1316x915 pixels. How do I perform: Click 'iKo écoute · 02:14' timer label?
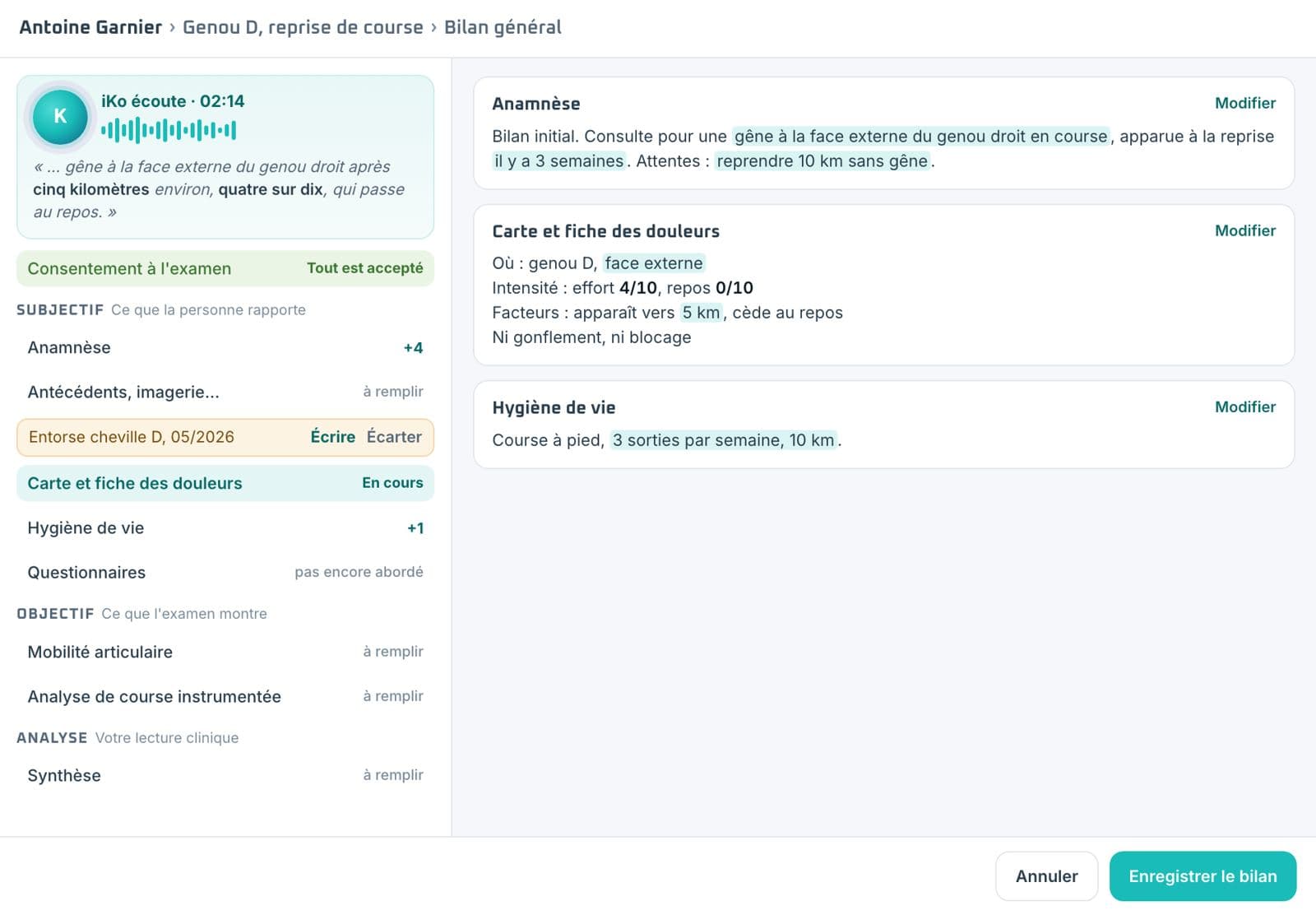pyautogui.click(x=173, y=101)
